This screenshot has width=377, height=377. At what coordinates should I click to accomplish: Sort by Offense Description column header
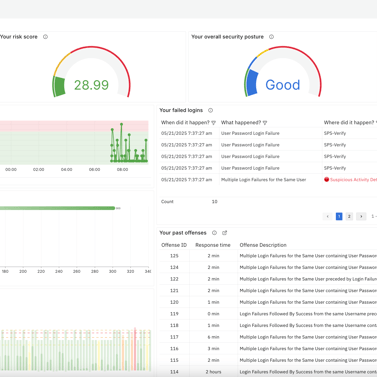(263, 245)
